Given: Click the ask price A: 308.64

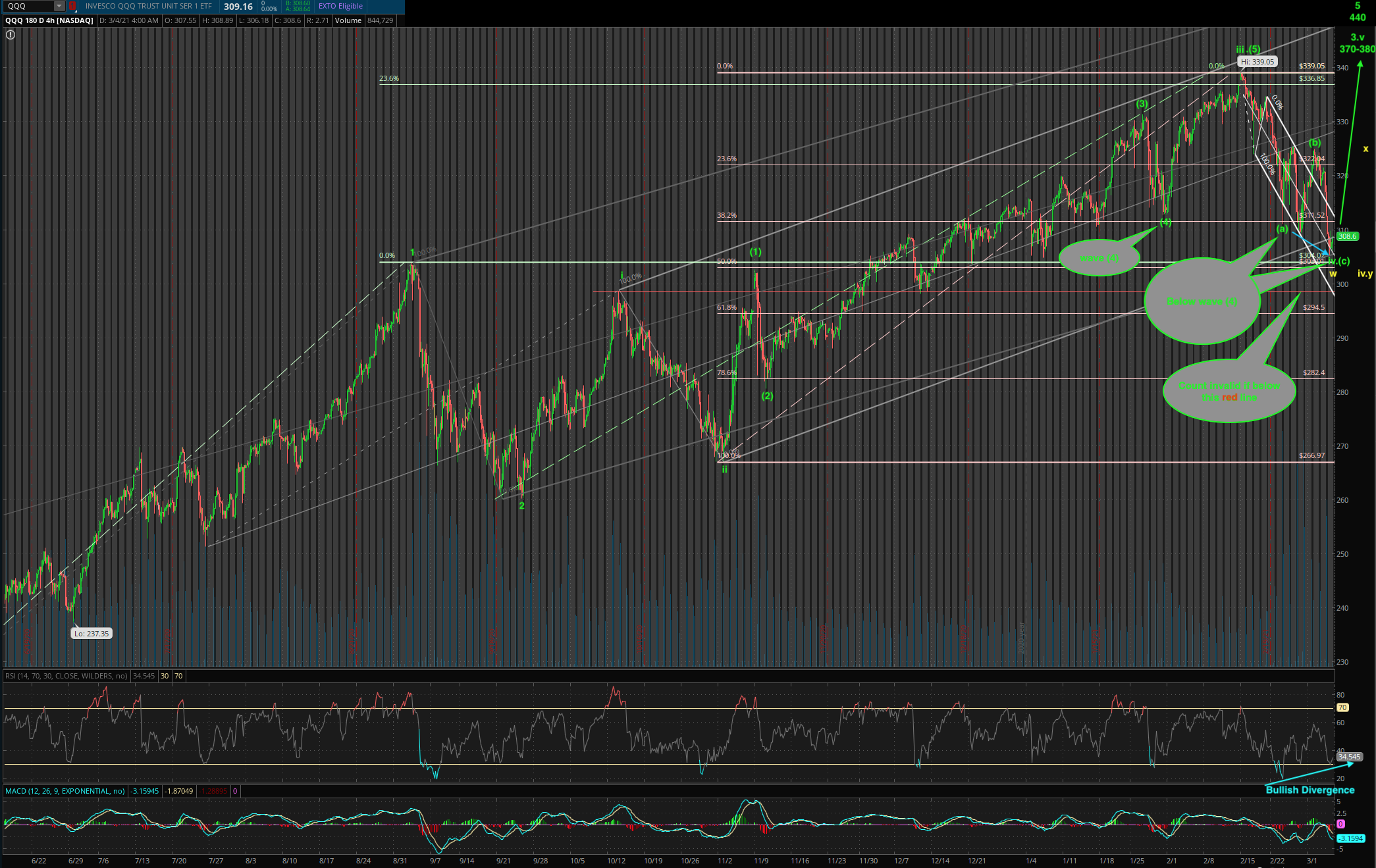Looking at the screenshot, I should point(298,9).
